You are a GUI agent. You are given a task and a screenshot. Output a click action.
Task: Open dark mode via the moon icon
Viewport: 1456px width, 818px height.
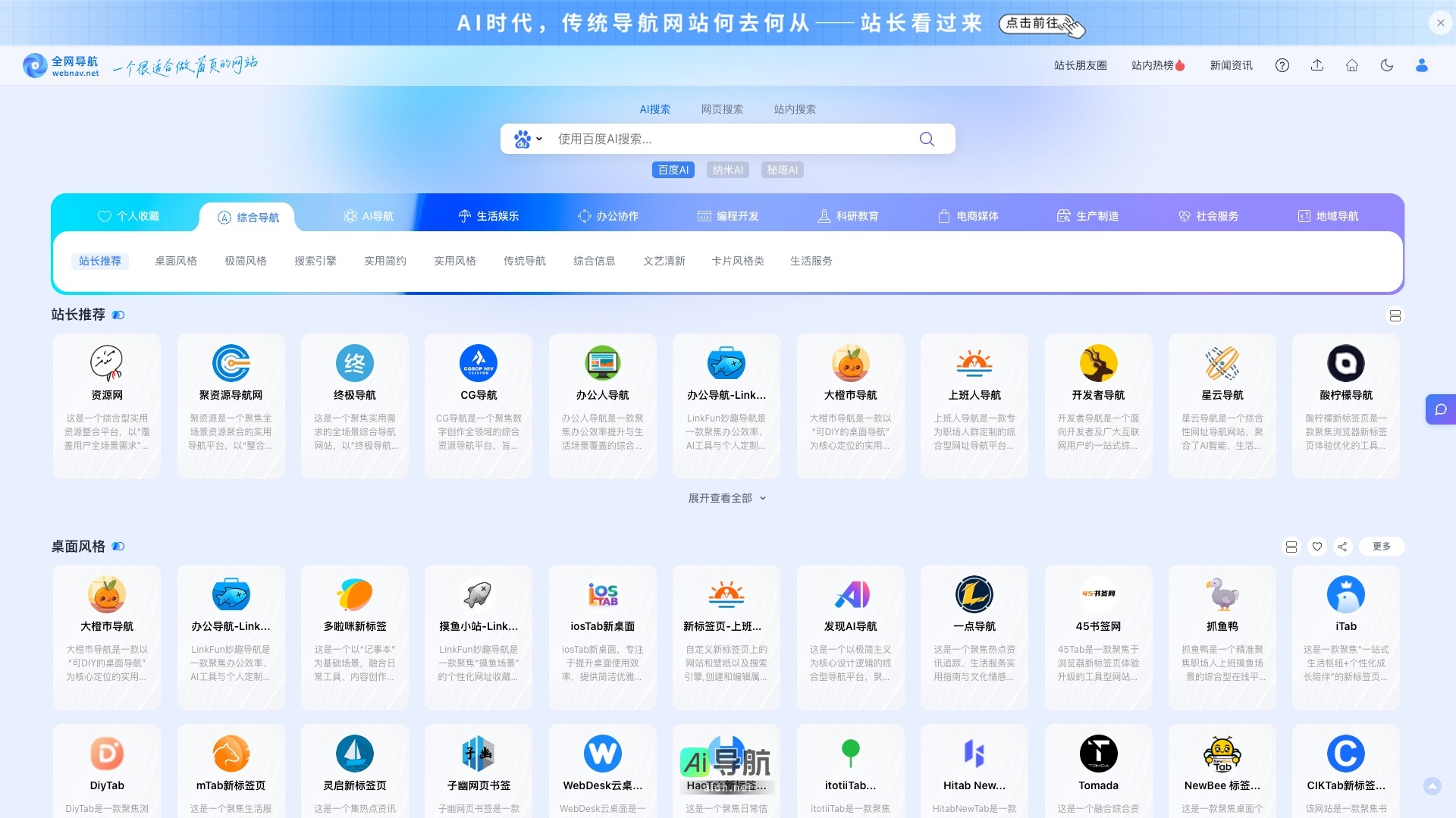point(1387,65)
